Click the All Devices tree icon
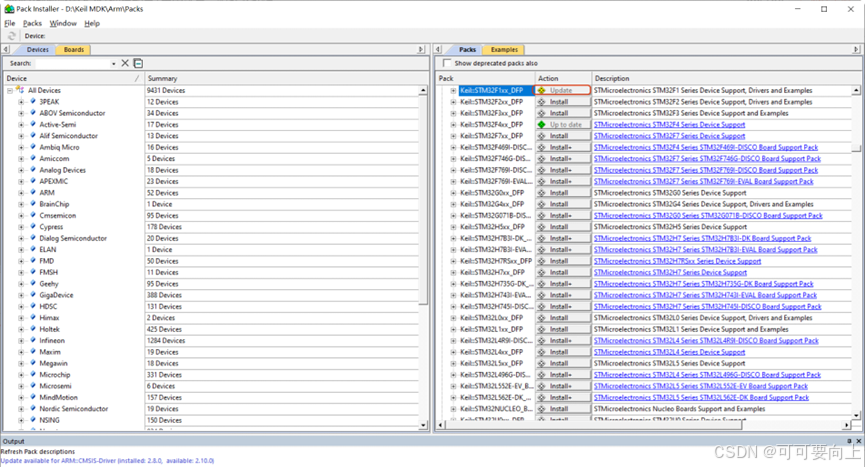This screenshot has height=467, width=865. coord(20,90)
